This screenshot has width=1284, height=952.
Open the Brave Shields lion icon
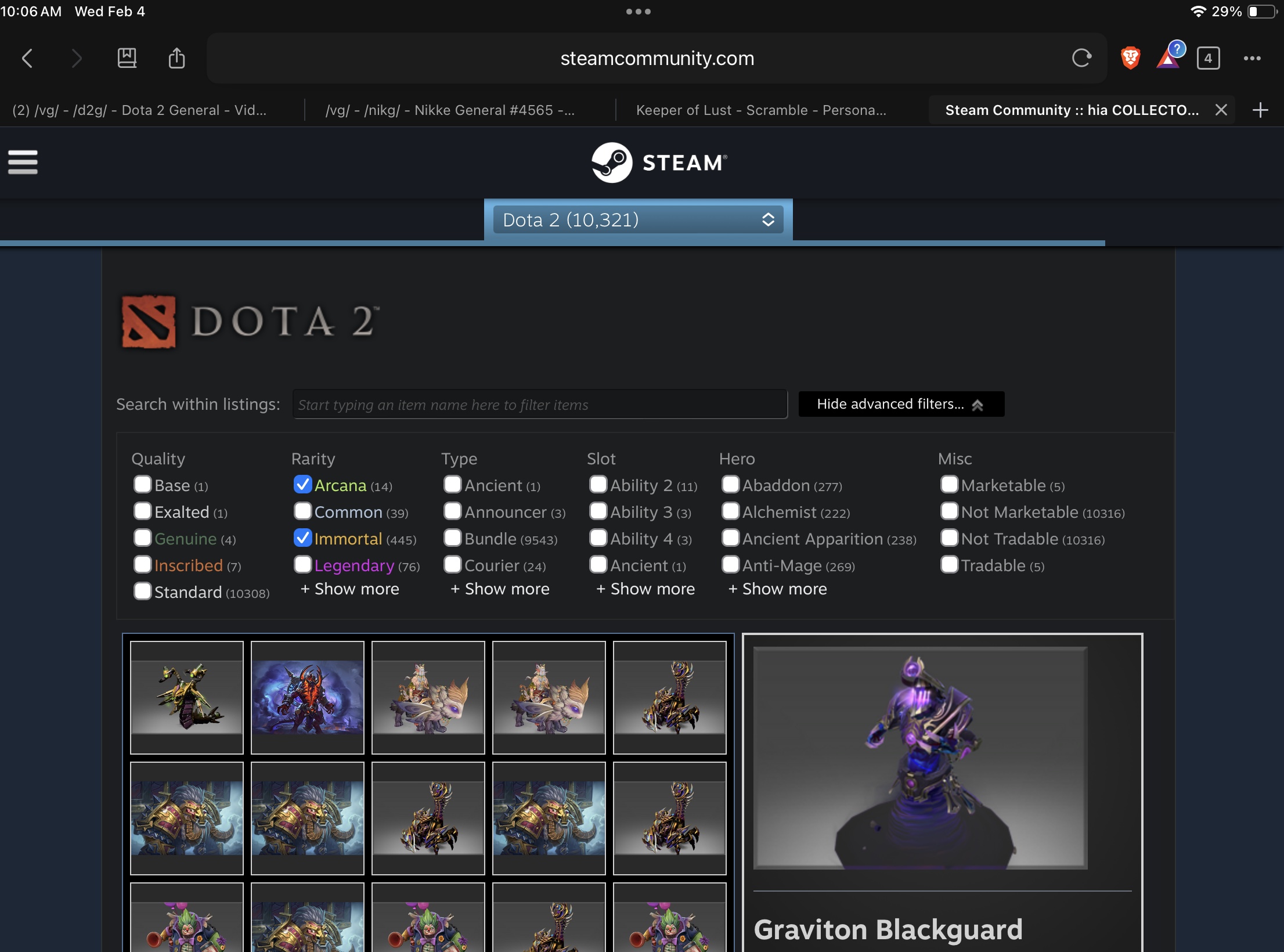point(1130,58)
